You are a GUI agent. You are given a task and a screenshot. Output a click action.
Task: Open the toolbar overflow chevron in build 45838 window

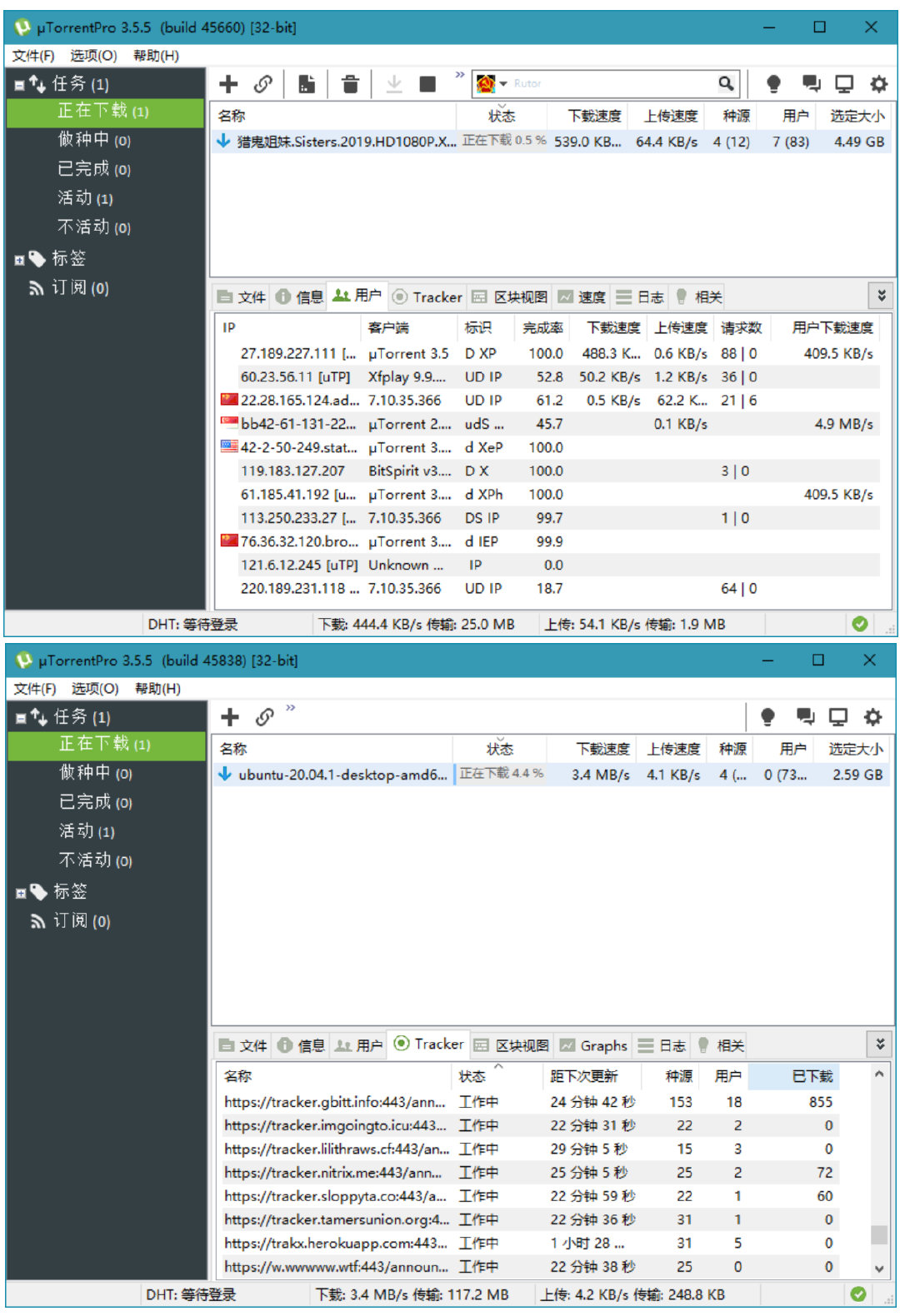pos(291,709)
